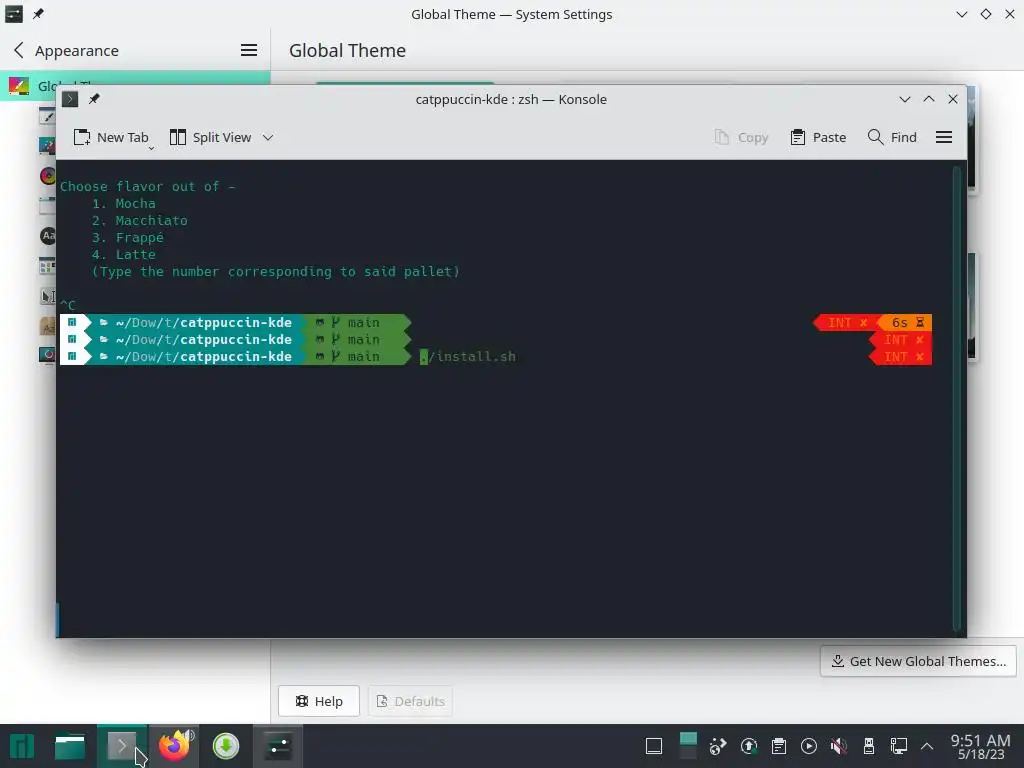
Task: Go back from Appearance in System Settings
Action: [19, 50]
